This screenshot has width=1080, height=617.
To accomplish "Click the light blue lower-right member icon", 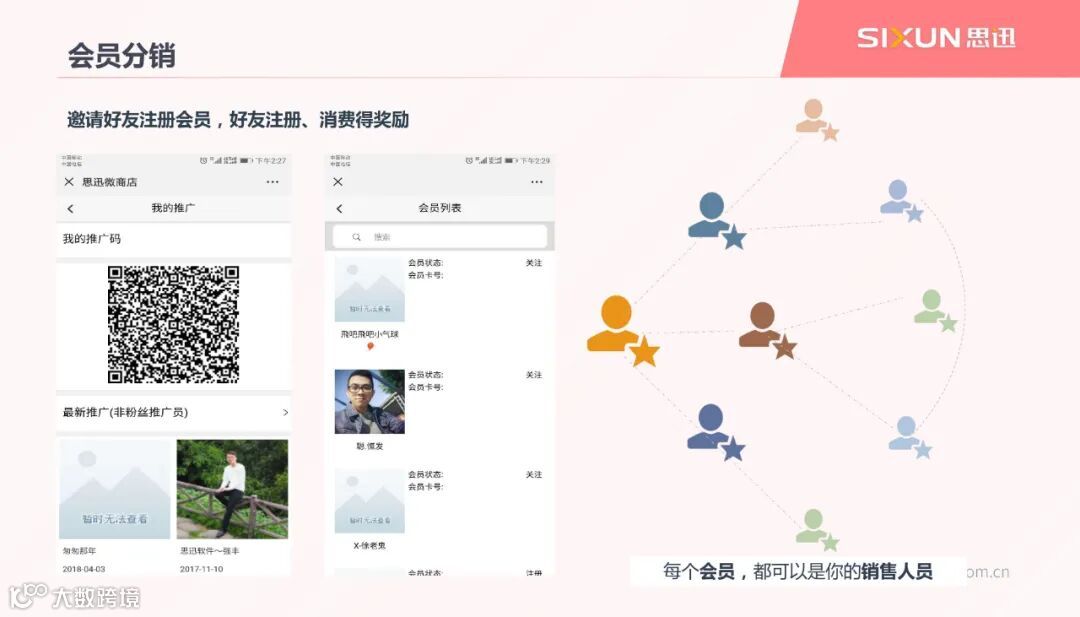I will (x=910, y=437).
